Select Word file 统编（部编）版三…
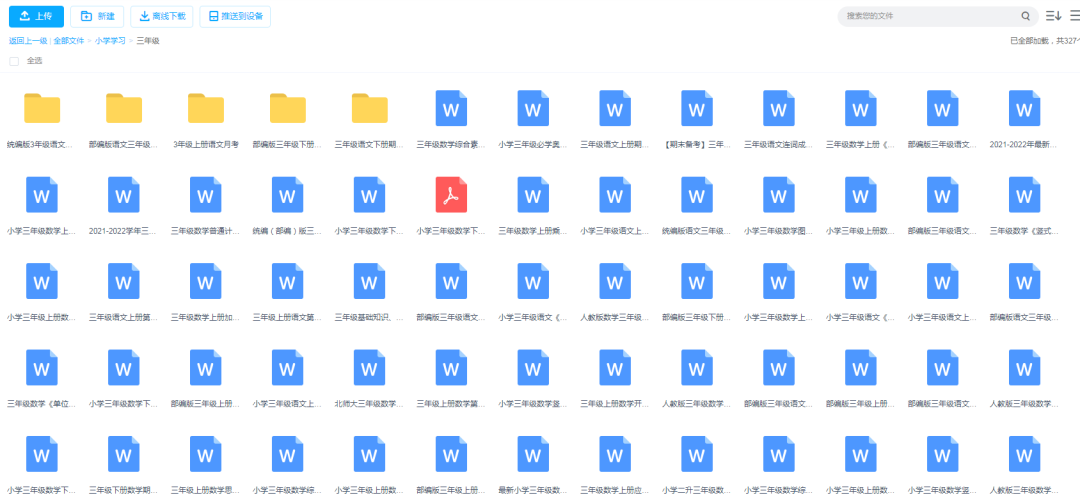This screenshot has height=500, width=1080. (288, 194)
